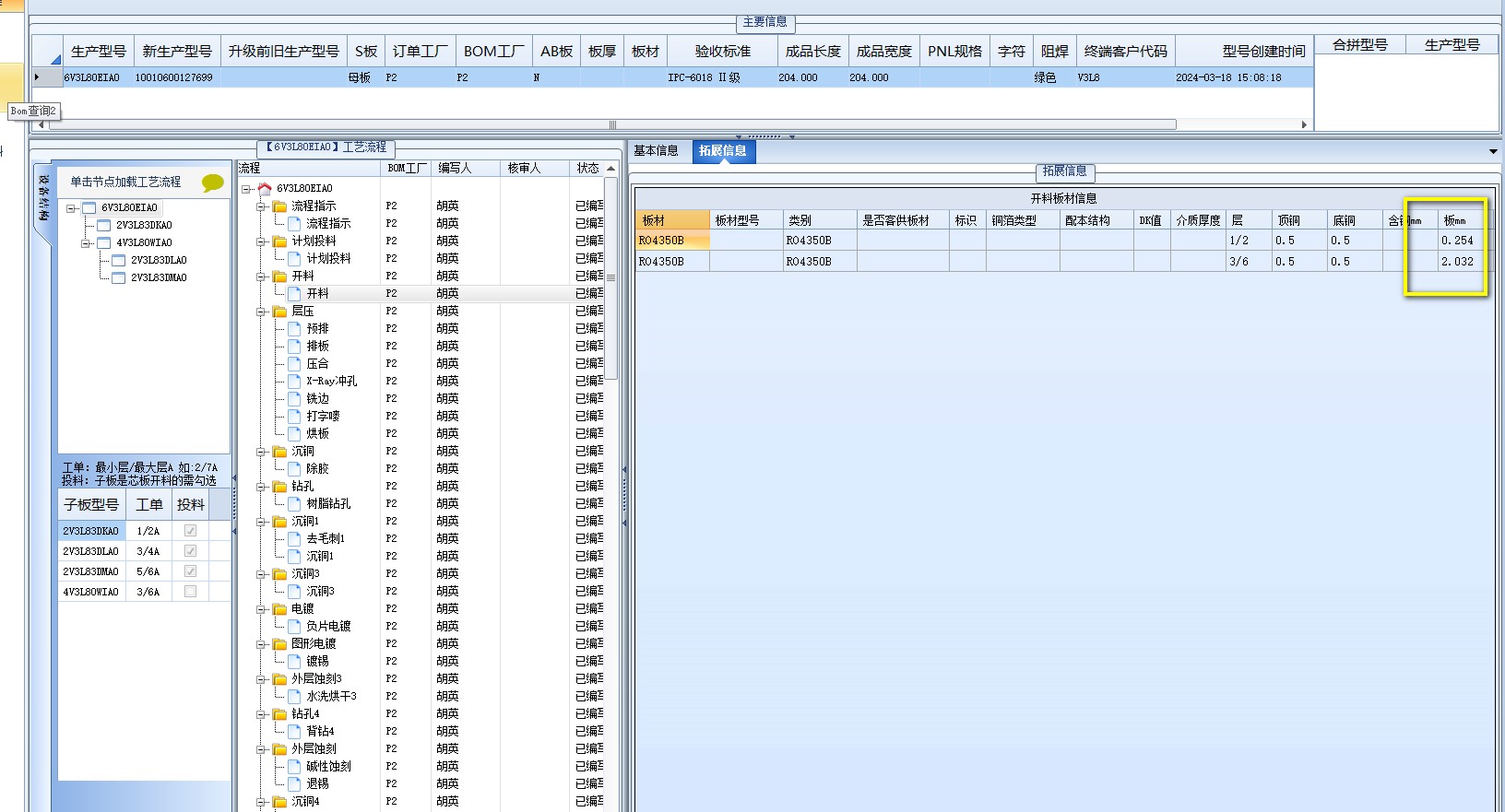Image resolution: width=1505 pixels, height=812 pixels.
Task: Enable the 投料 checkbox for 4V3L80WIA0
Action: tap(190, 592)
